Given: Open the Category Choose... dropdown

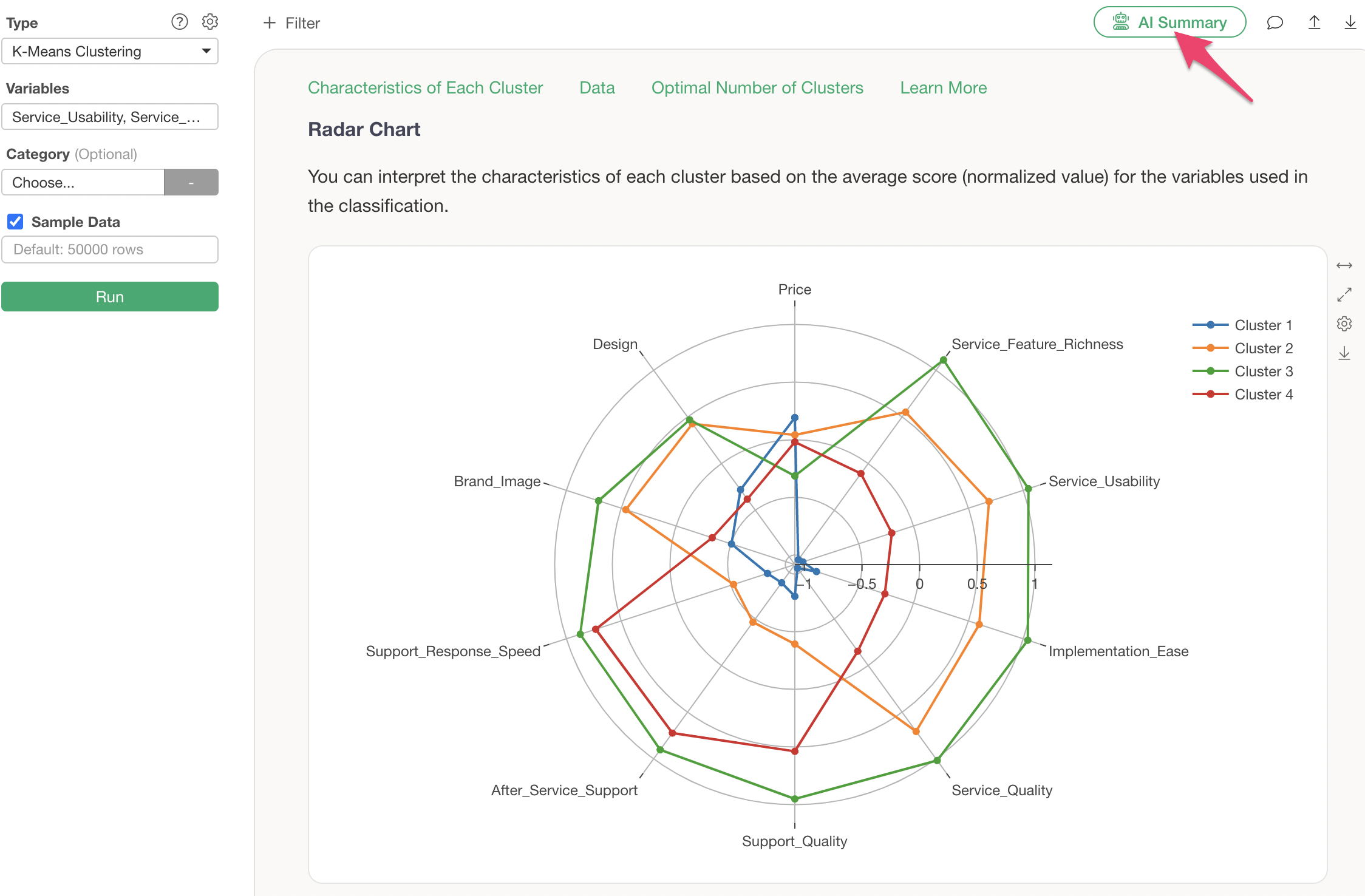Looking at the screenshot, I should (83, 182).
